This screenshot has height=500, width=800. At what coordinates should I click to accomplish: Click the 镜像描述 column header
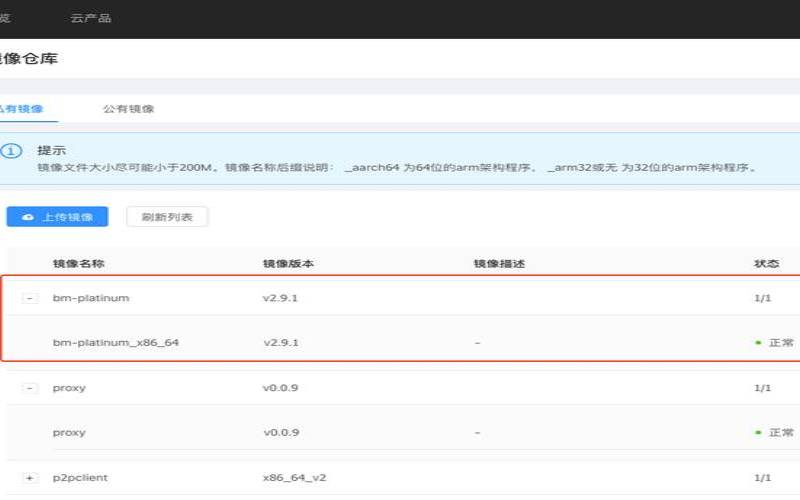pos(499,264)
